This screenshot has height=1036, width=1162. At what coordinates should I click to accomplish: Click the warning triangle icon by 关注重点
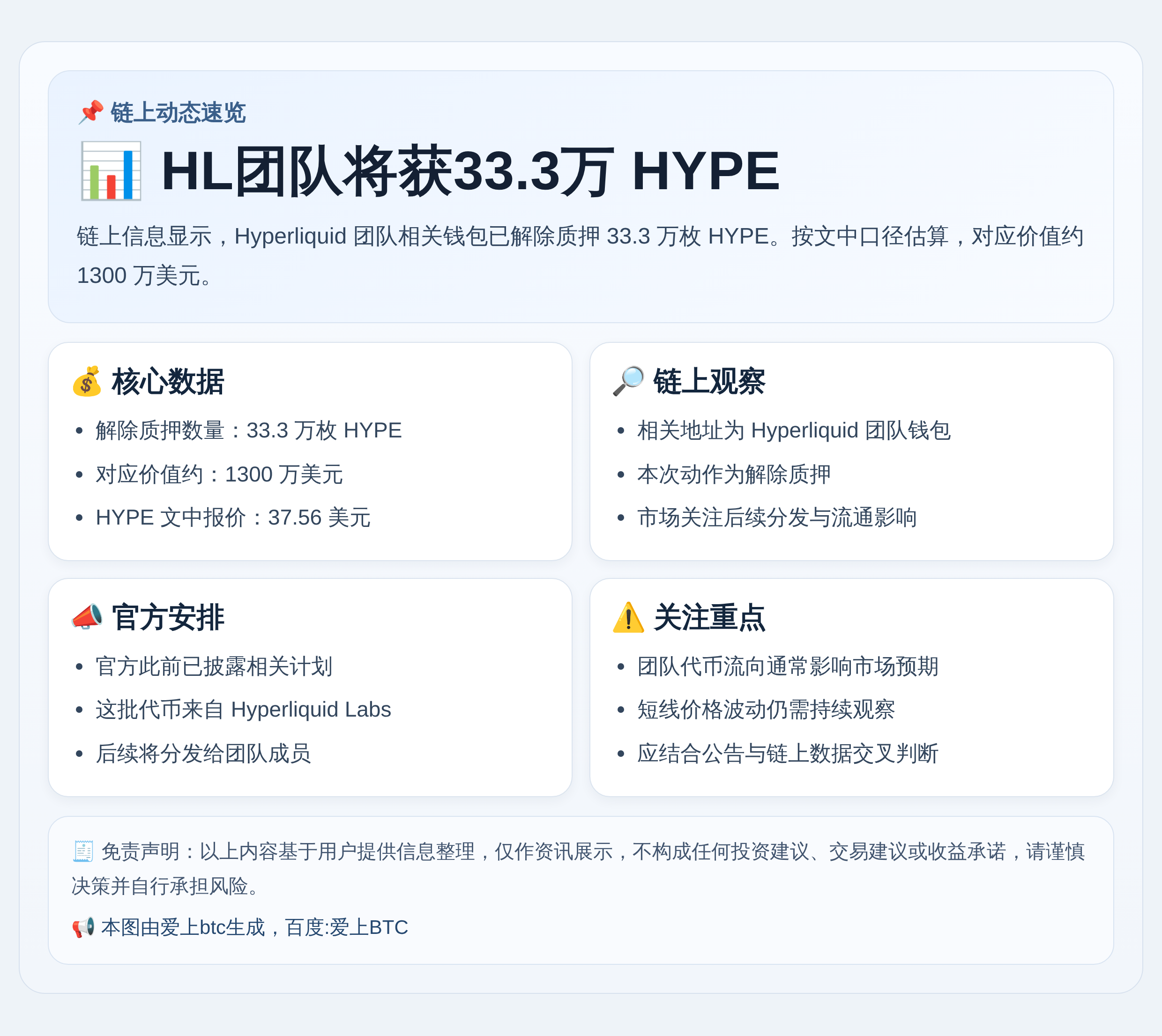(628, 618)
